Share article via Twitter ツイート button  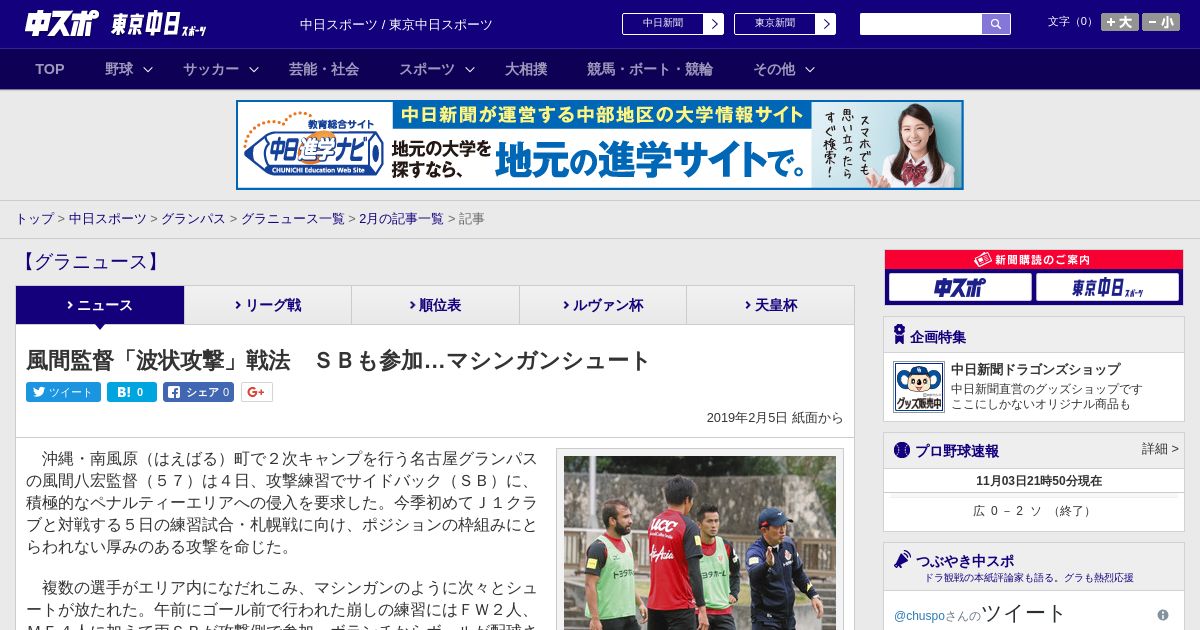click(x=63, y=392)
